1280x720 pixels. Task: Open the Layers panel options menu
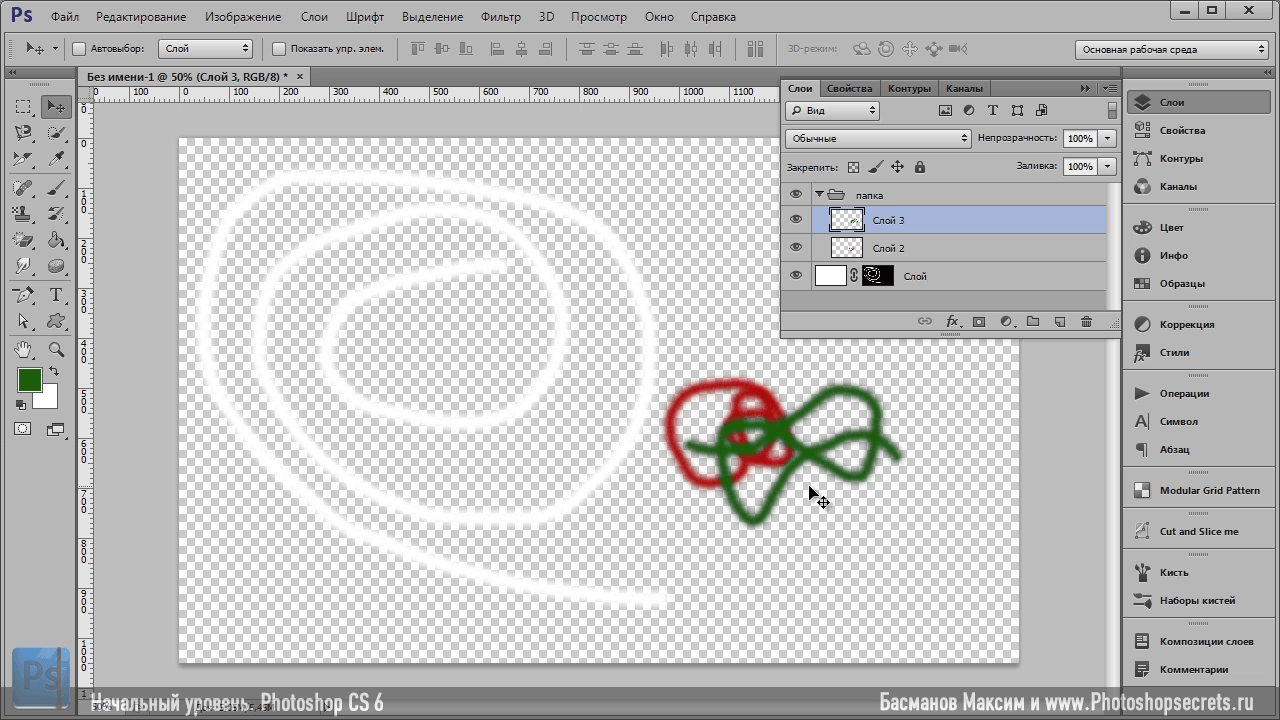coord(1109,89)
